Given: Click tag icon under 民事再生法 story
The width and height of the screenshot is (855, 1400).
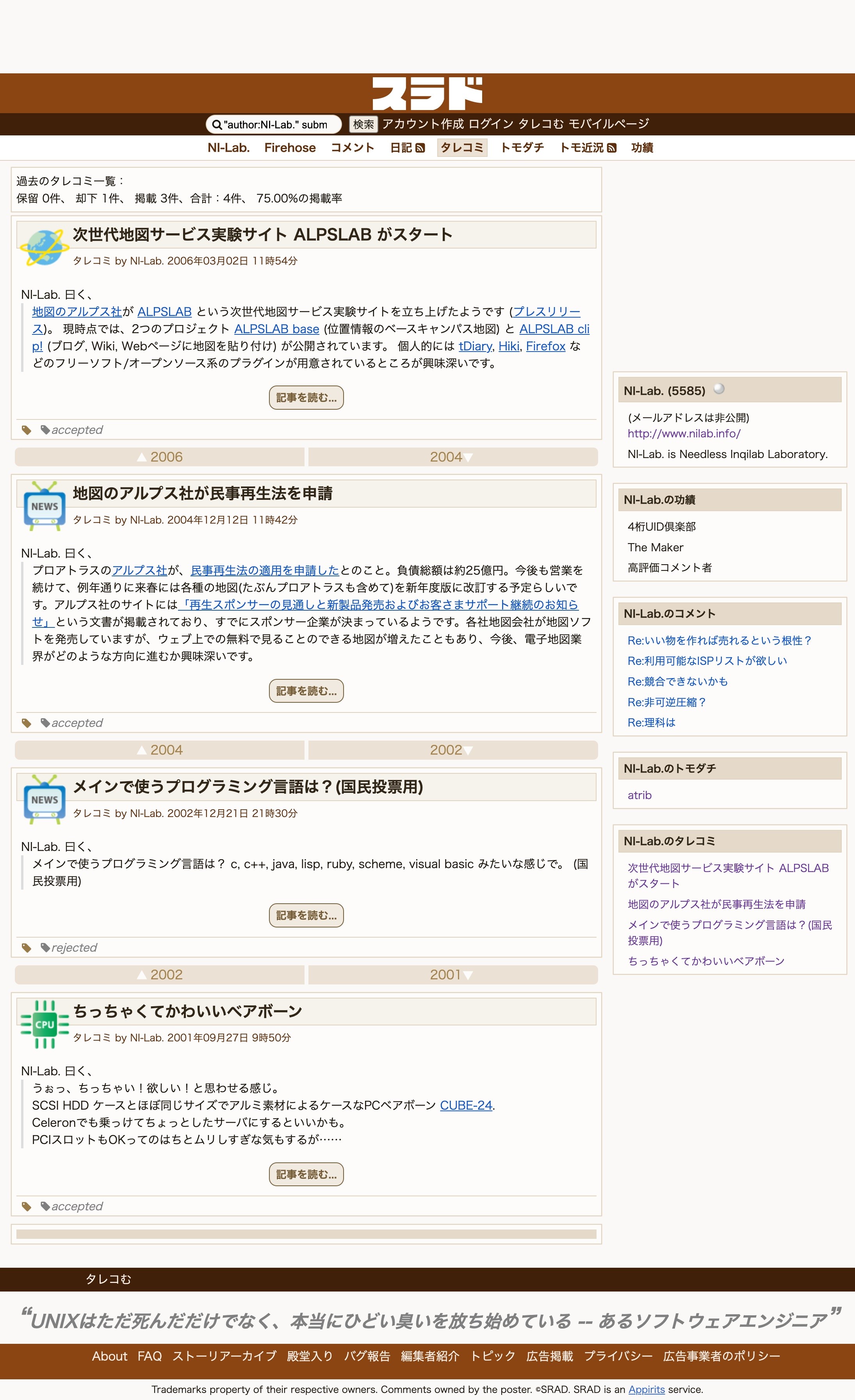Looking at the screenshot, I should tap(26, 723).
